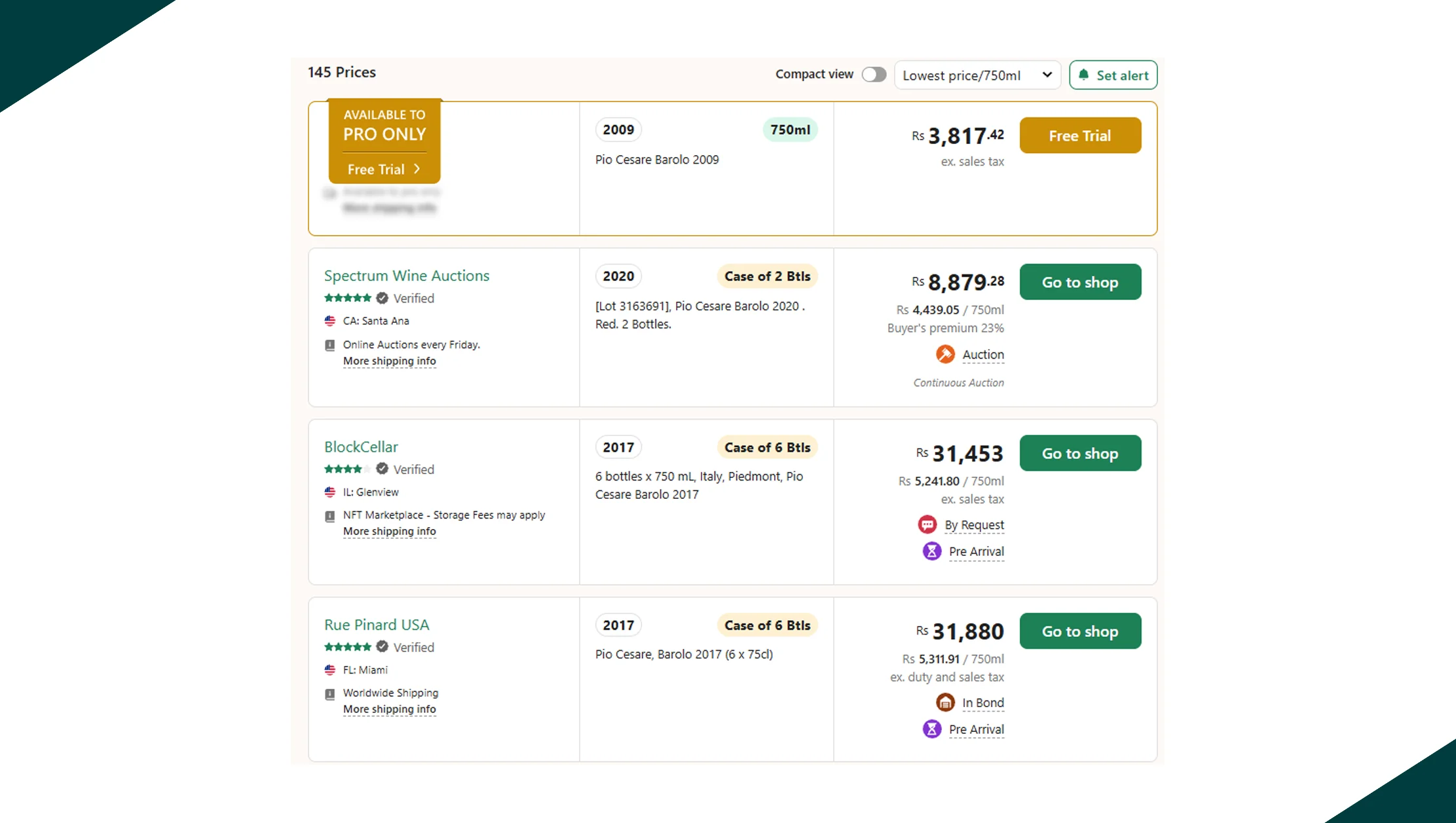This screenshot has width=1456, height=823.
Task: Click the shipping info icon beside Worldwide Shipping
Action: pyautogui.click(x=330, y=694)
